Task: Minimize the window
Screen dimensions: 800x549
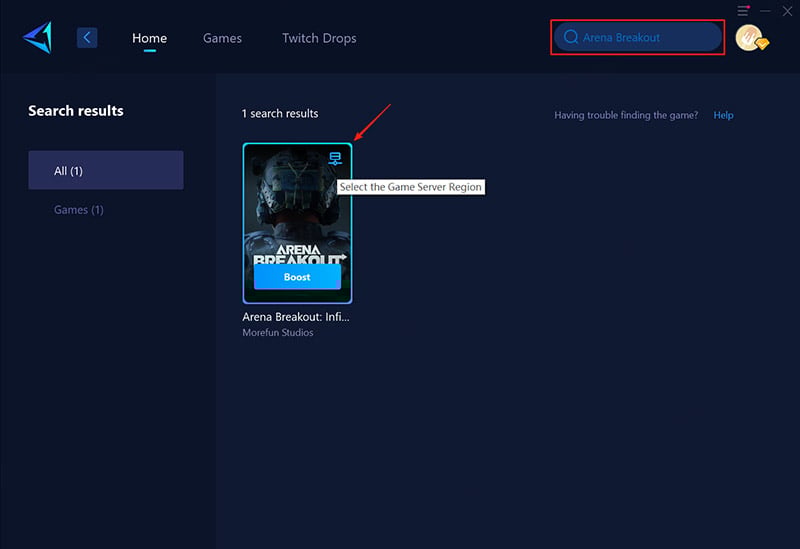Action: pos(765,11)
